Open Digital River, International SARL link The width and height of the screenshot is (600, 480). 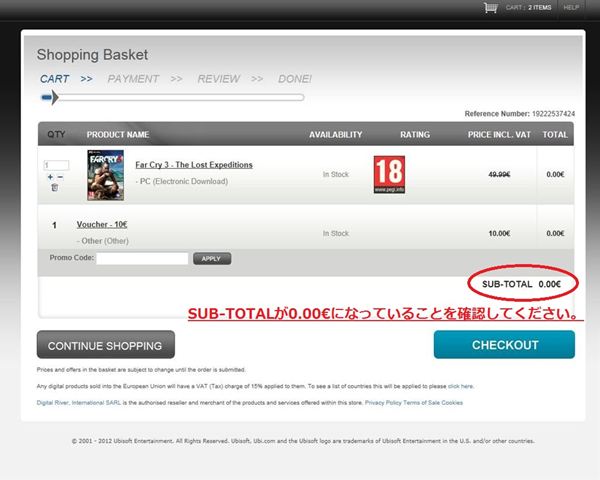click(79, 403)
